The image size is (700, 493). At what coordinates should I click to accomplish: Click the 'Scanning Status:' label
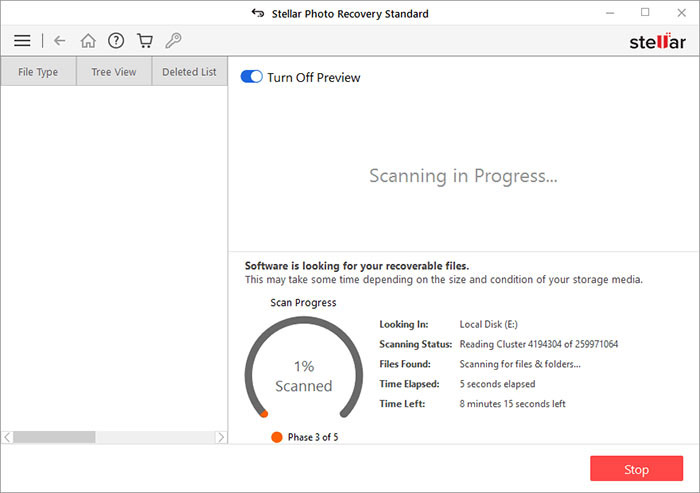point(416,344)
